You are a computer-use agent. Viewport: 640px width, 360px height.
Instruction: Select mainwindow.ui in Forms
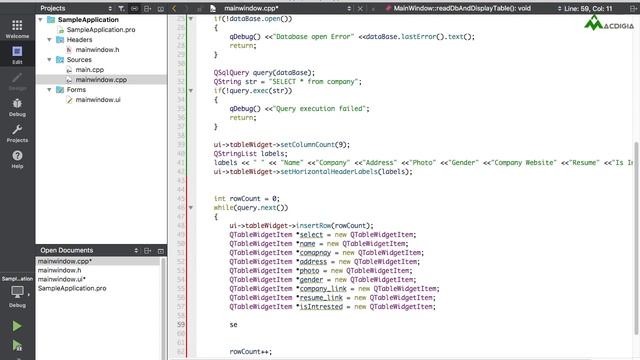(x=98, y=100)
